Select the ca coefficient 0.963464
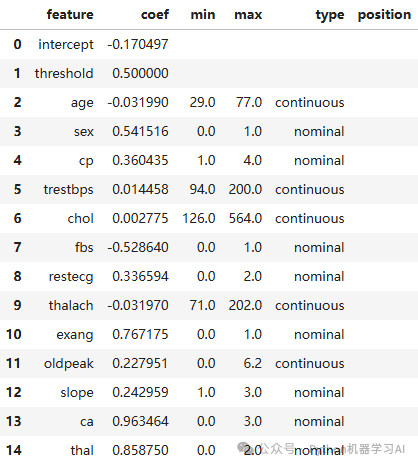The height and width of the screenshot is (466, 418). 140,421
